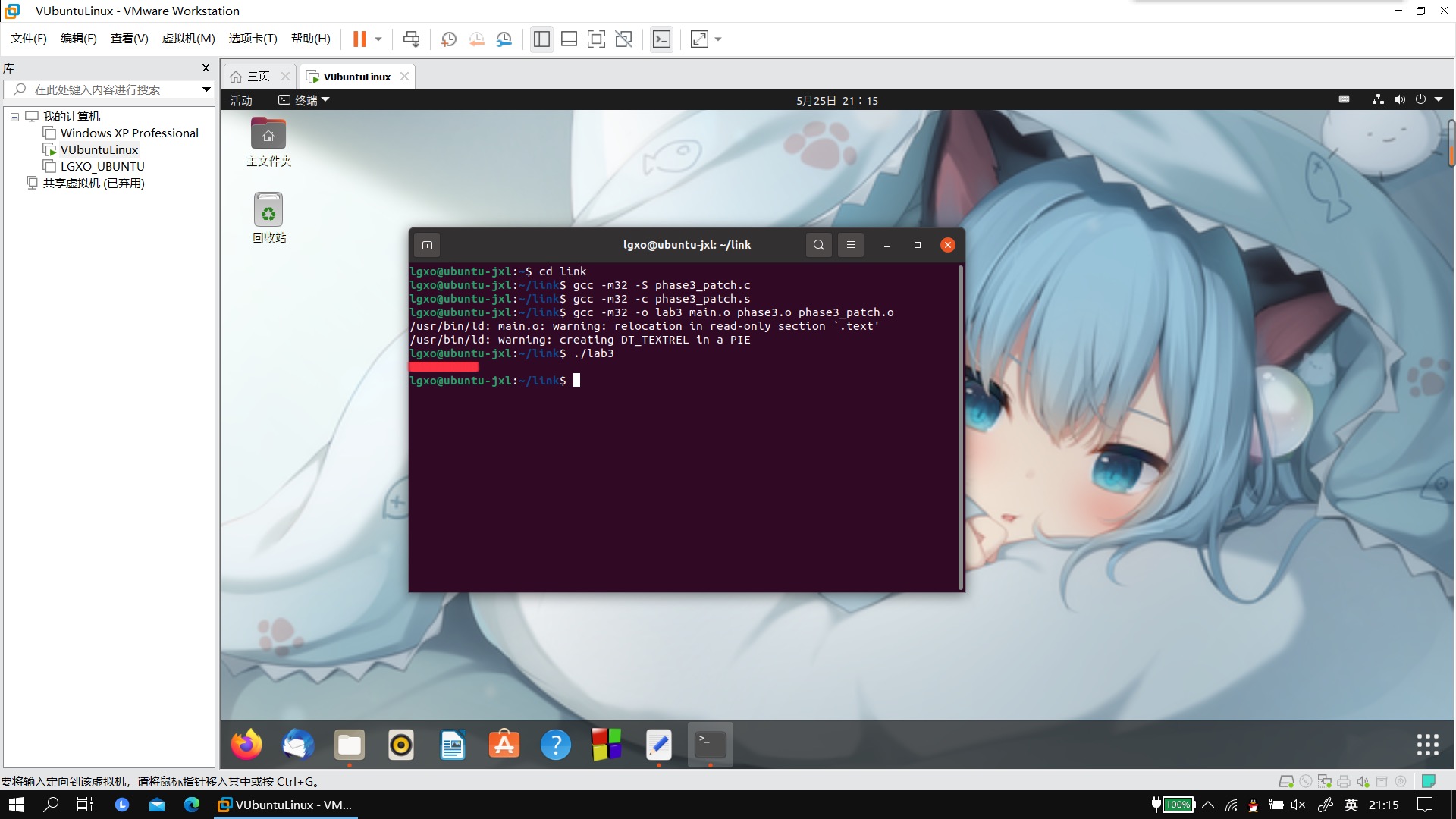Select LGXO_UBUNTU in the library tree

pyautogui.click(x=102, y=167)
